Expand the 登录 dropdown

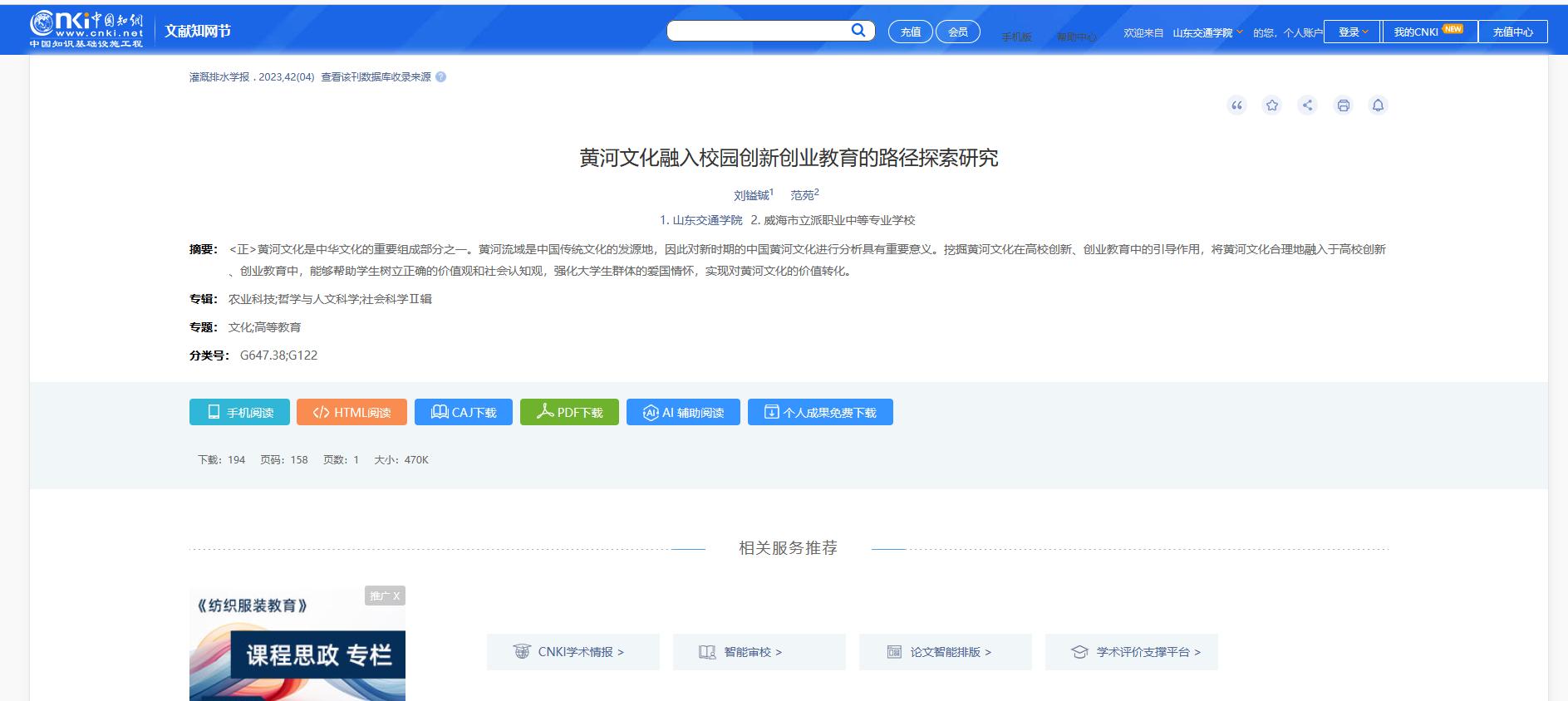click(1352, 32)
